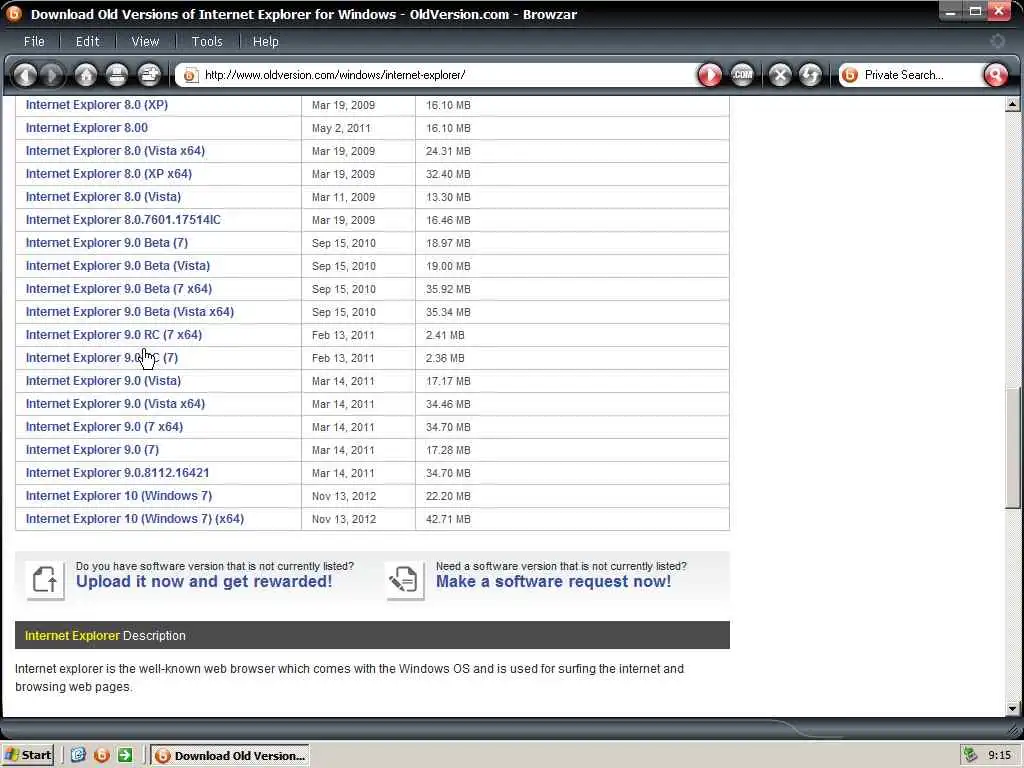1024x768 pixels.
Task: Open the Tools menu
Action: pos(207,41)
